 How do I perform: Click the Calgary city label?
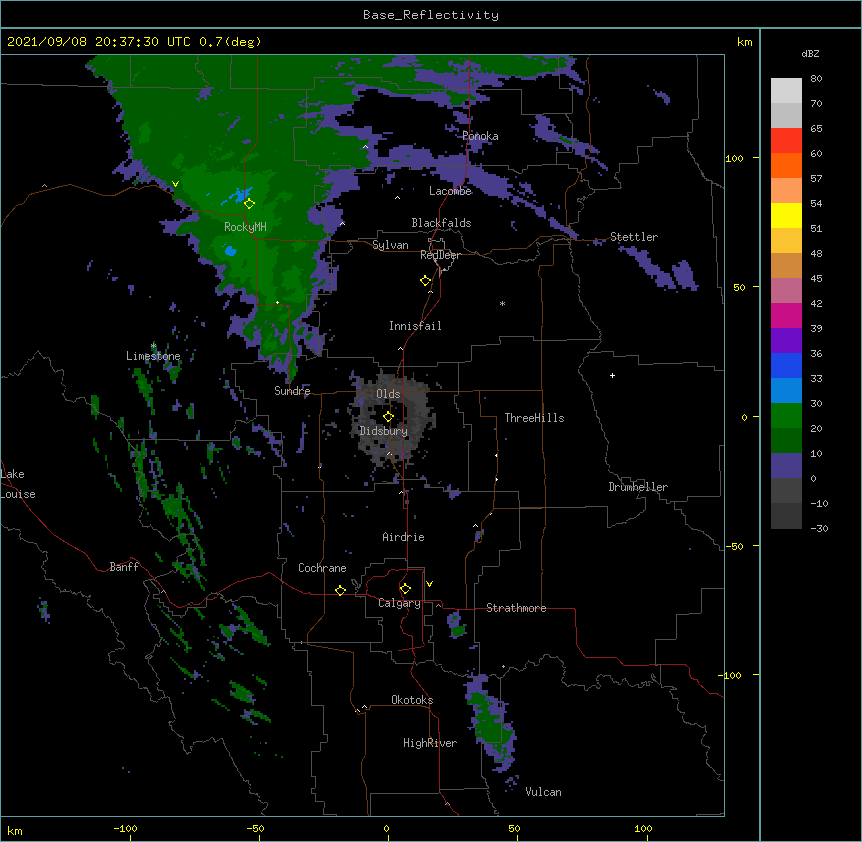pyautogui.click(x=399, y=603)
